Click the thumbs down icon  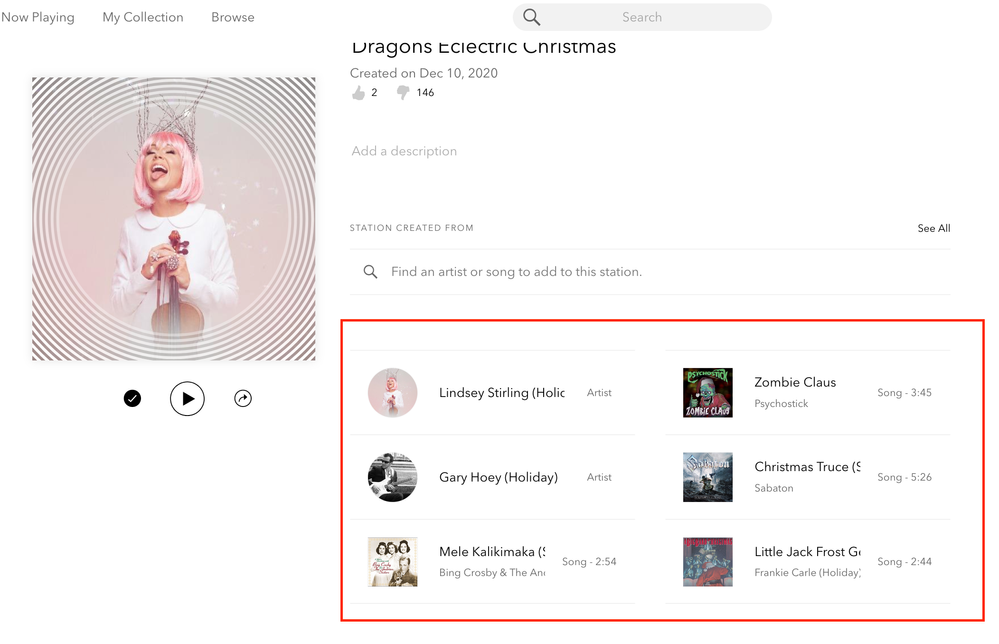pos(403,93)
